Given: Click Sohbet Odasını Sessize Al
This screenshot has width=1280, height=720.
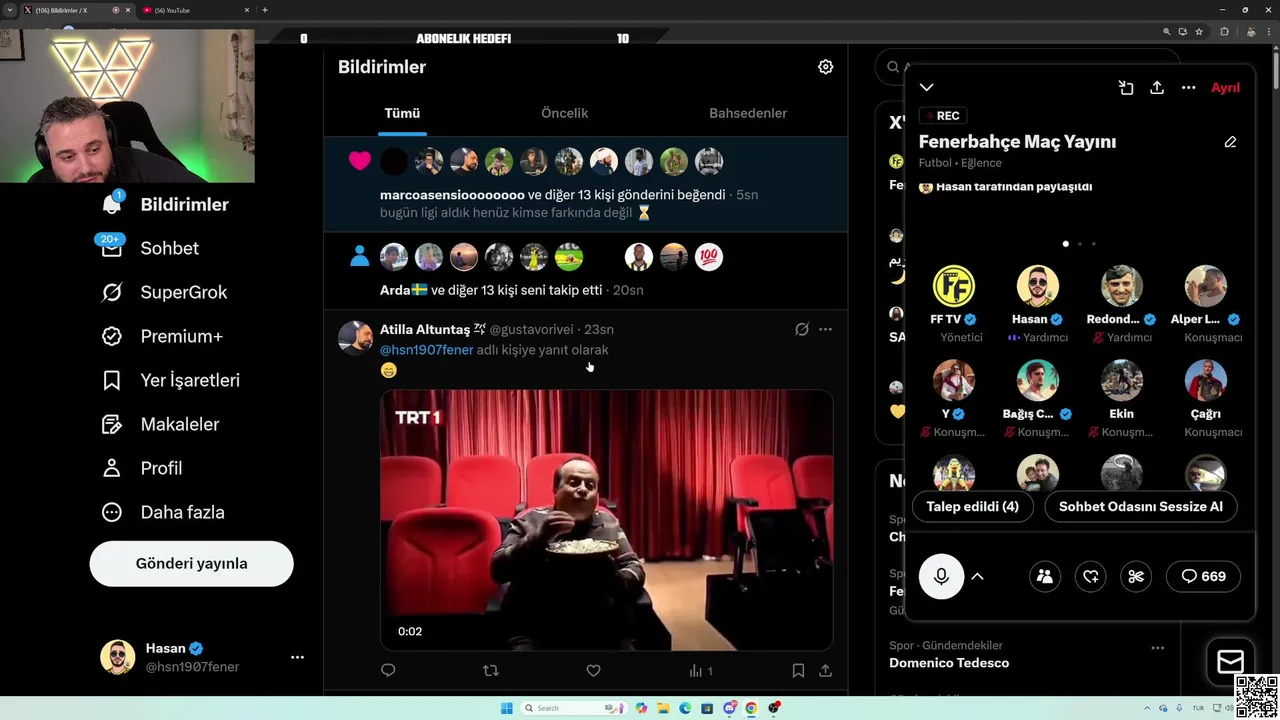Looking at the screenshot, I should (x=1141, y=506).
